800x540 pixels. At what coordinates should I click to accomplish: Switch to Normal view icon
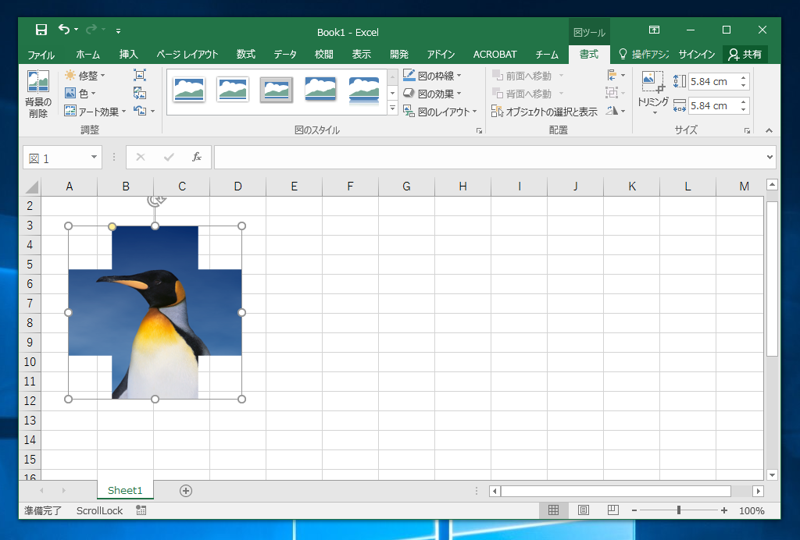point(554,510)
